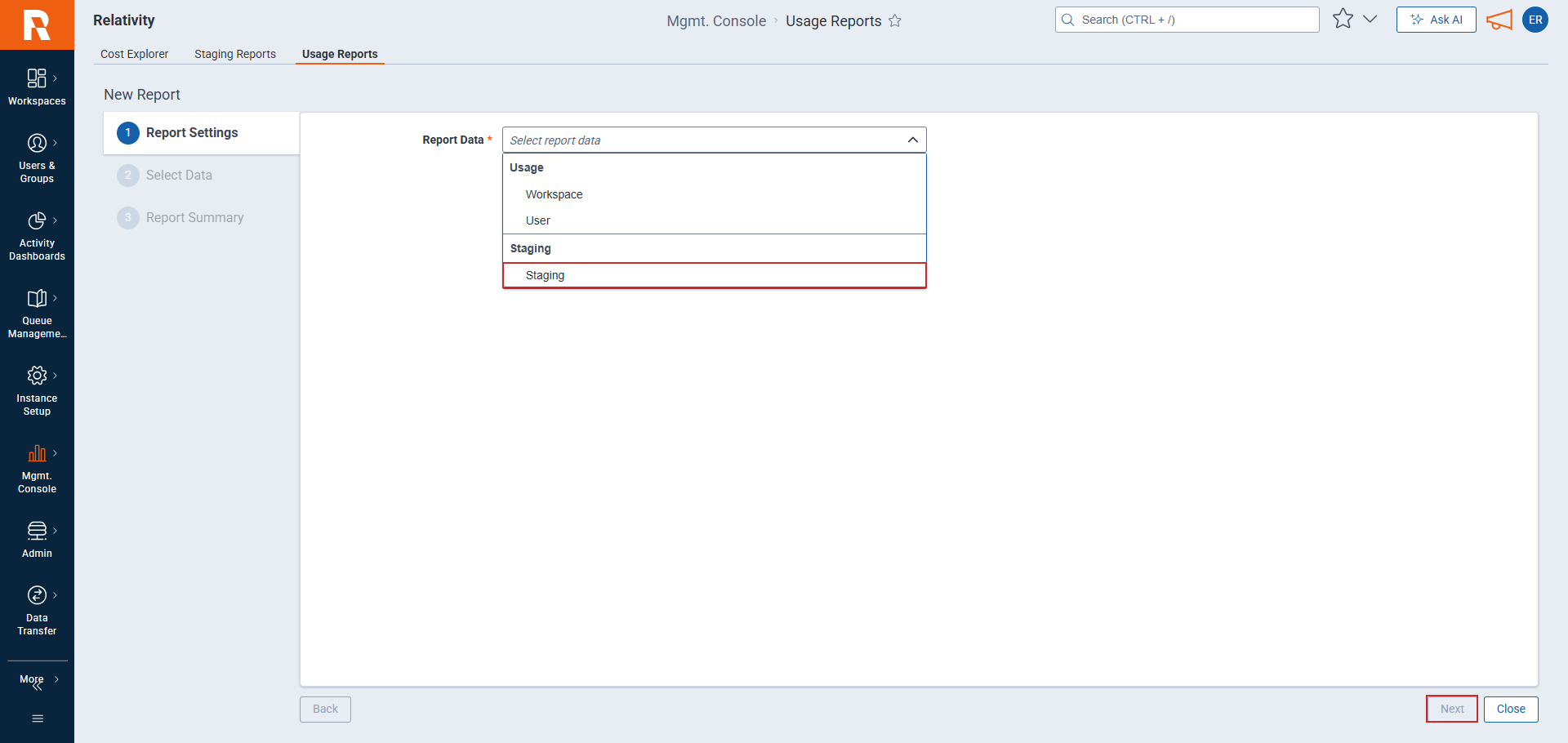Click the Close button
1568x743 pixels.
[1511, 709]
